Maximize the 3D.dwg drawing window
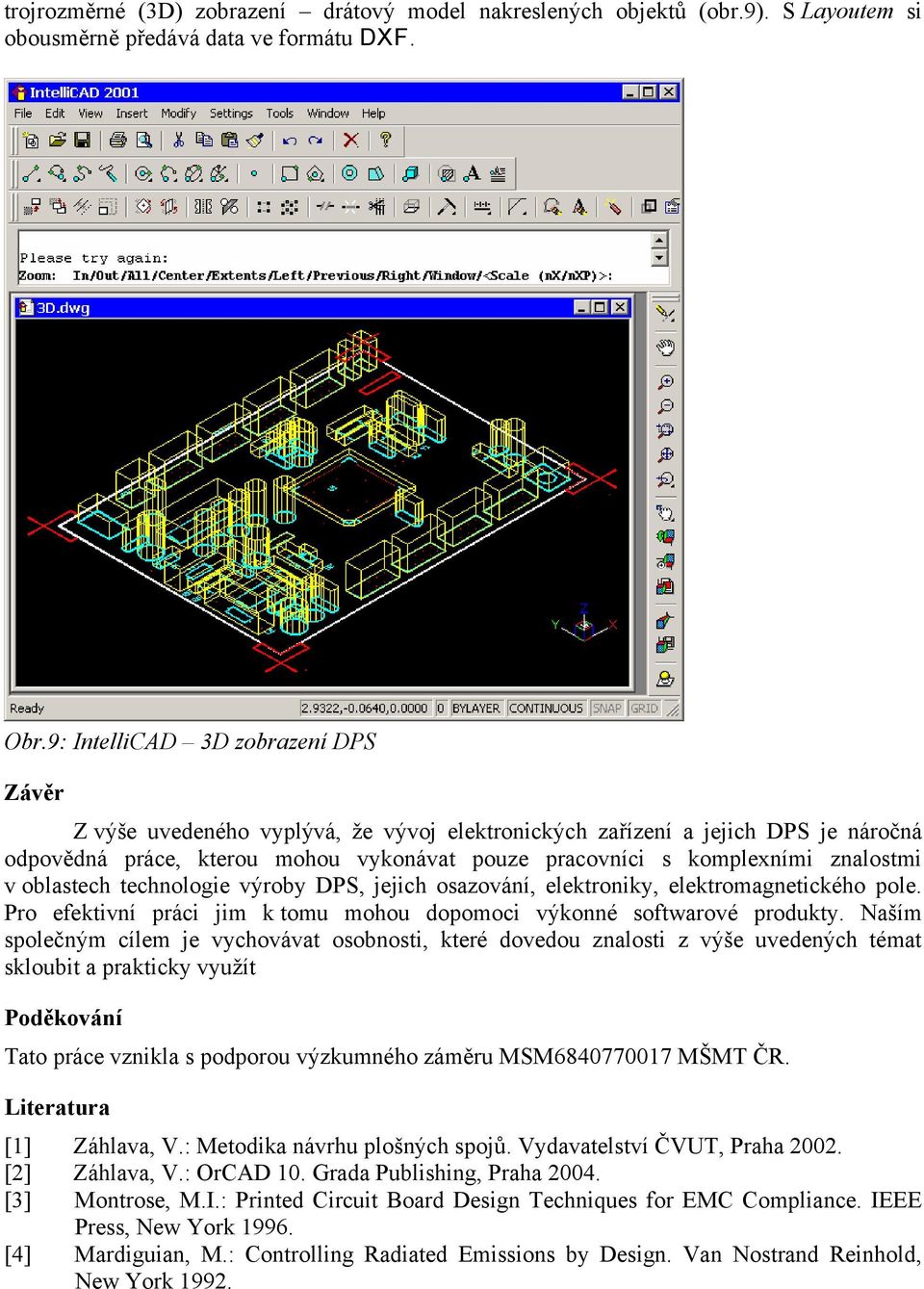924x1289 pixels. pyautogui.click(x=600, y=307)
